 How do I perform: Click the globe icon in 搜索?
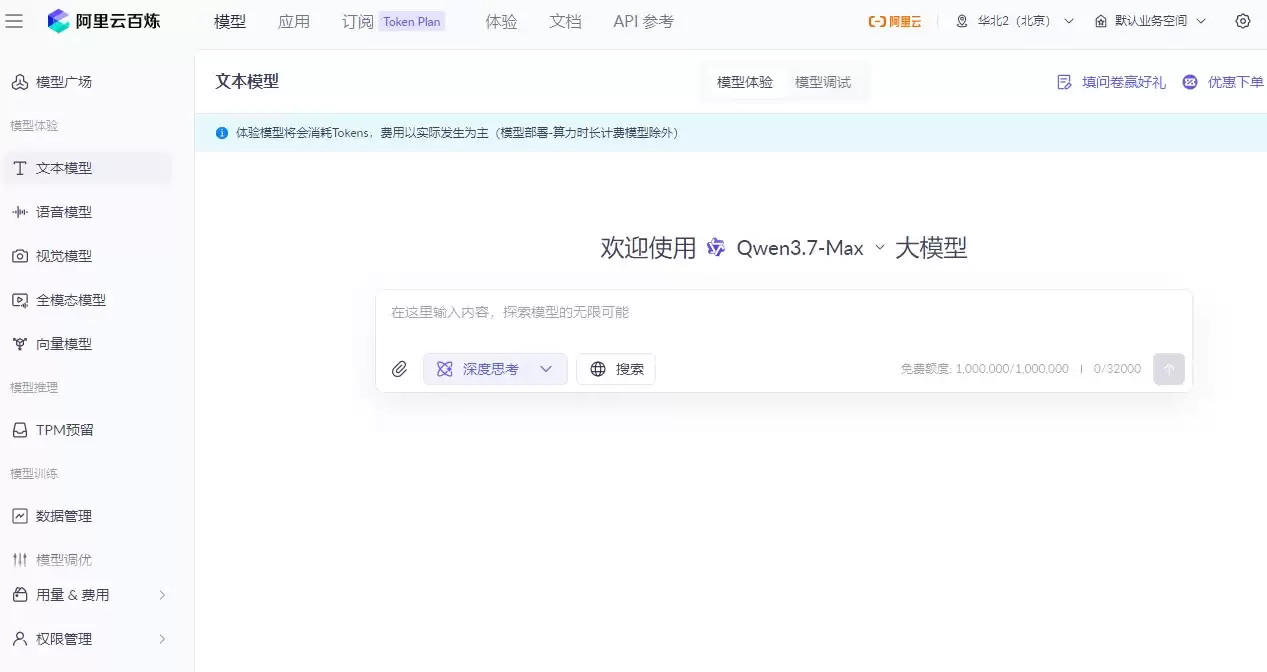(598, 369)
